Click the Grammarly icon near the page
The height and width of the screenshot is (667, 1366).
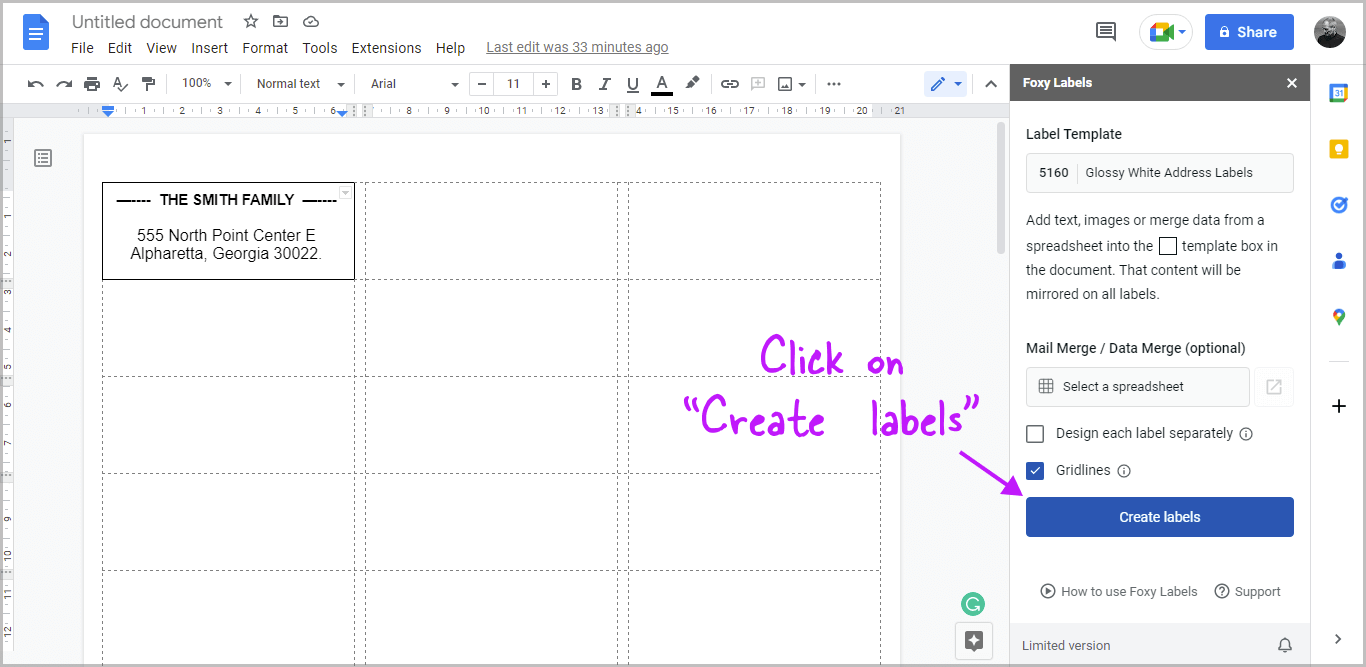973,604
